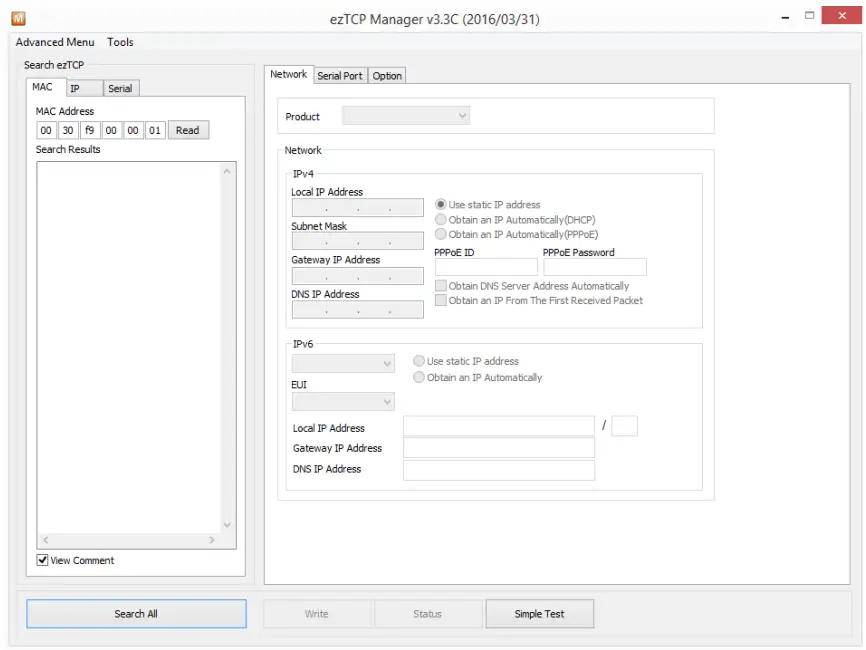Expand the Product dropdown
866x650 pixels.
406,116
